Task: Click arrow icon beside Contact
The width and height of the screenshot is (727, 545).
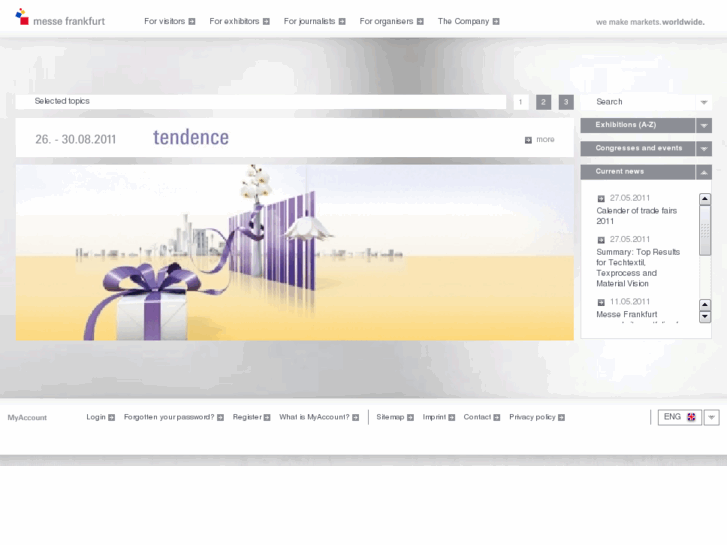Action: pos(497,417)
